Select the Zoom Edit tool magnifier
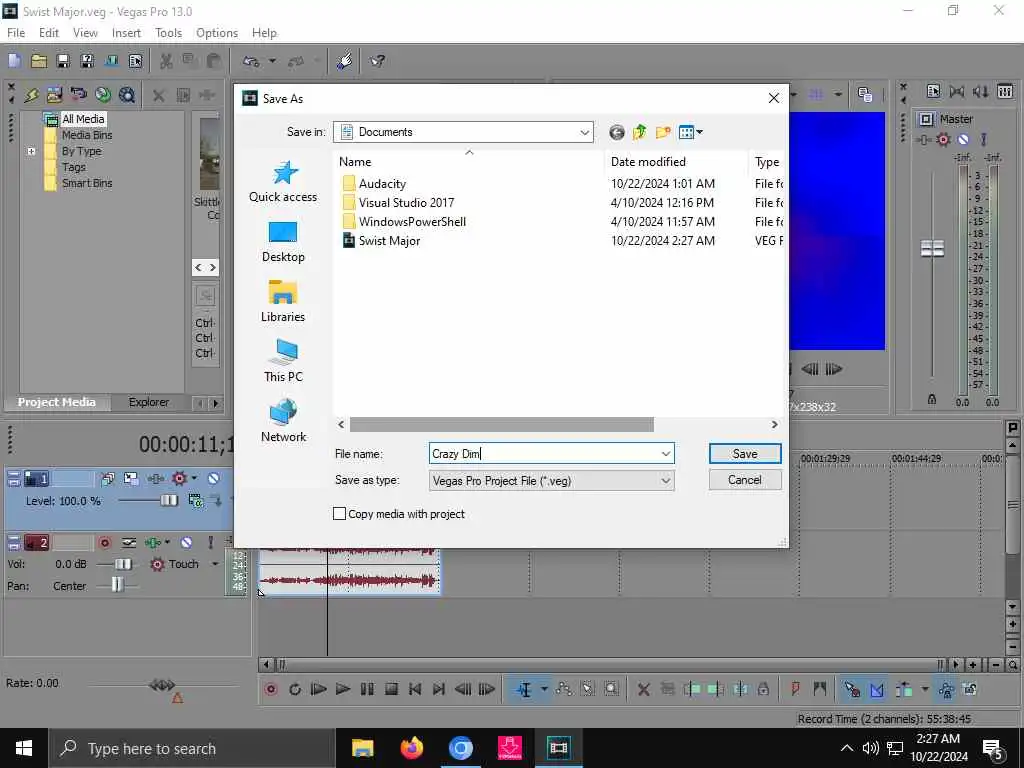This screenshot has height=768, width=1024. (x=612, y=690)
